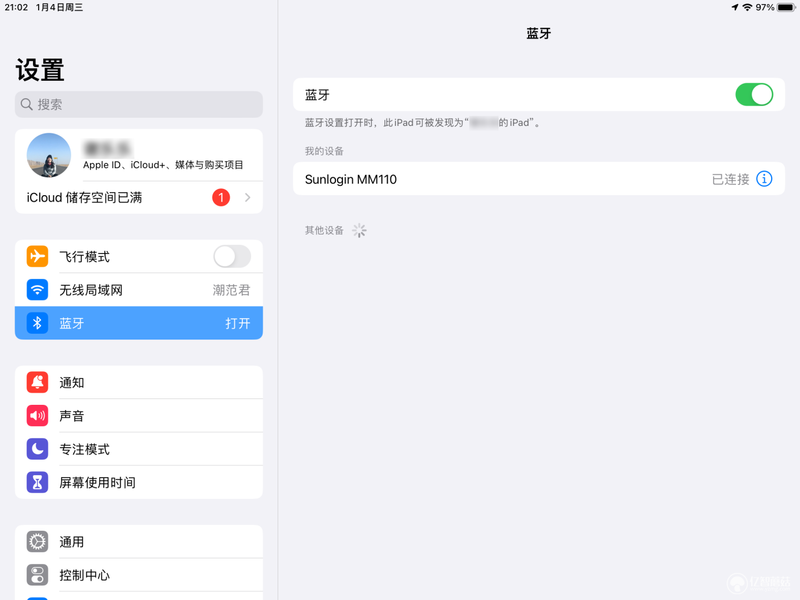This screenshot has height=600, width=800.
Task: Open 屏幕使用时间 settings
Action: point(139,482)
